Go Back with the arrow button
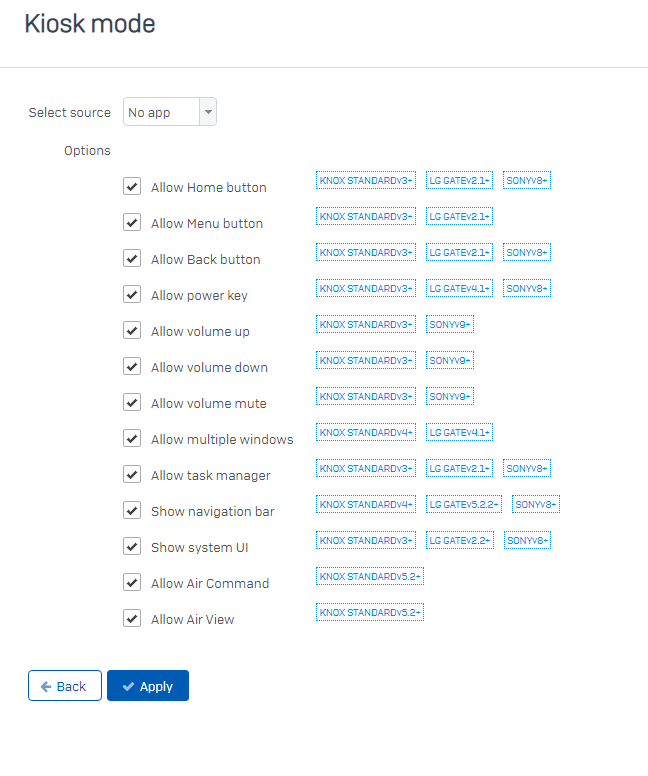Screen dimensions: 648x776 [65, 686]
